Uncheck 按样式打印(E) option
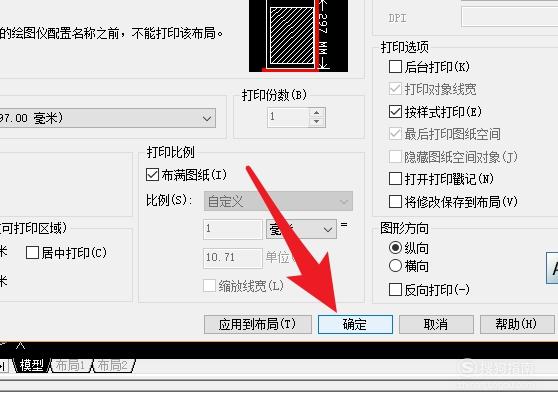This screenshot has height=414, width=558. pyautogui.click(x=395, y=112)
